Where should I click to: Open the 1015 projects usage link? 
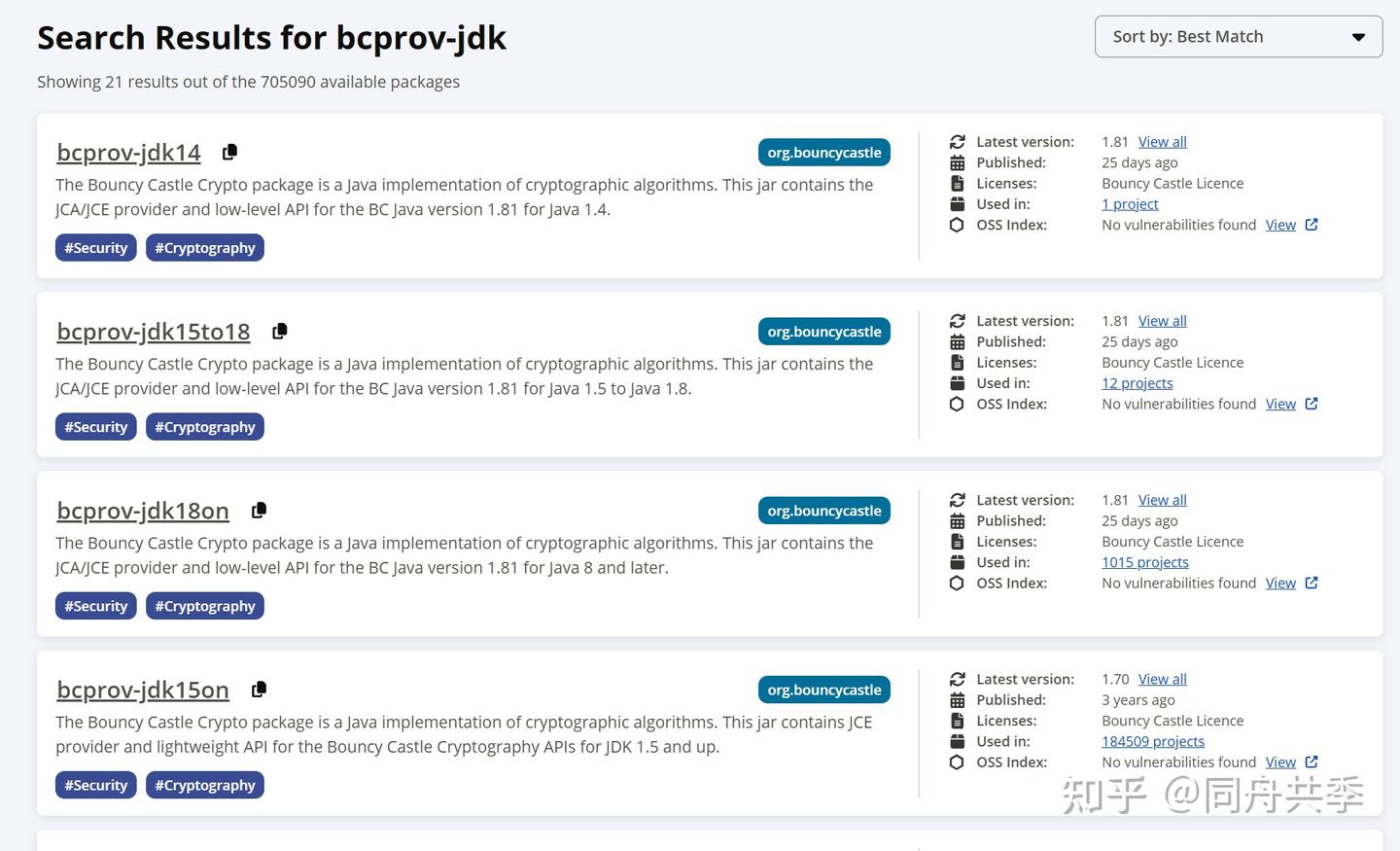coord(1144,562)
